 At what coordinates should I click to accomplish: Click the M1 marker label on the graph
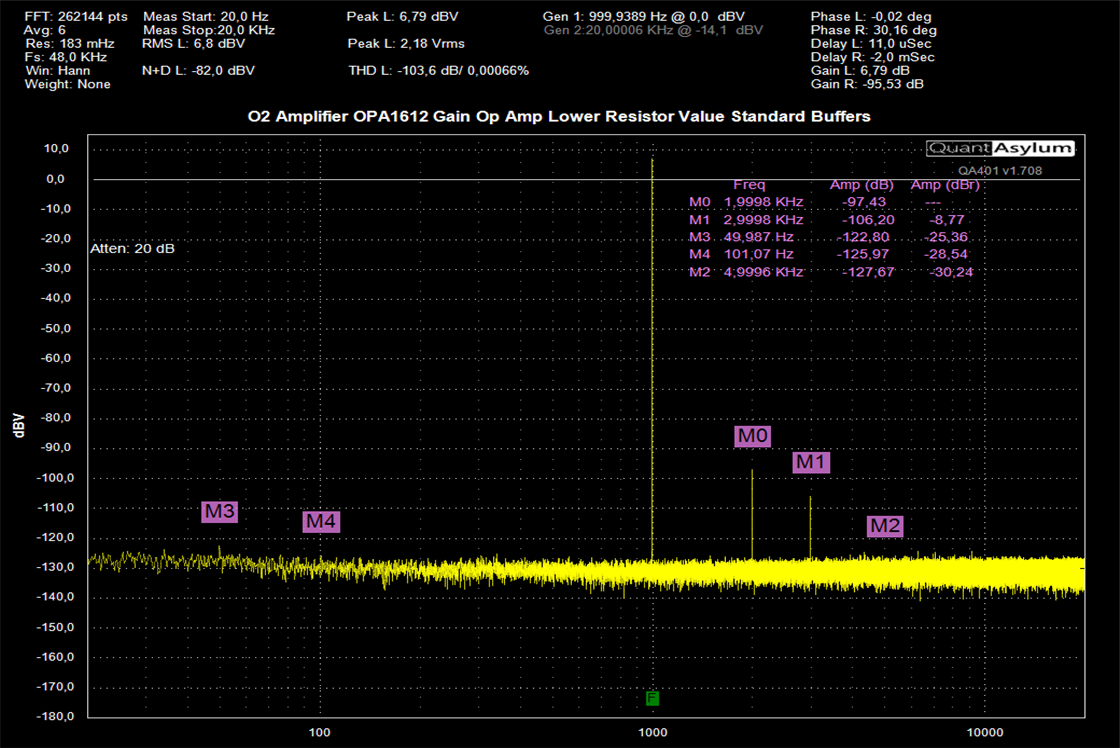coord(811,462)
